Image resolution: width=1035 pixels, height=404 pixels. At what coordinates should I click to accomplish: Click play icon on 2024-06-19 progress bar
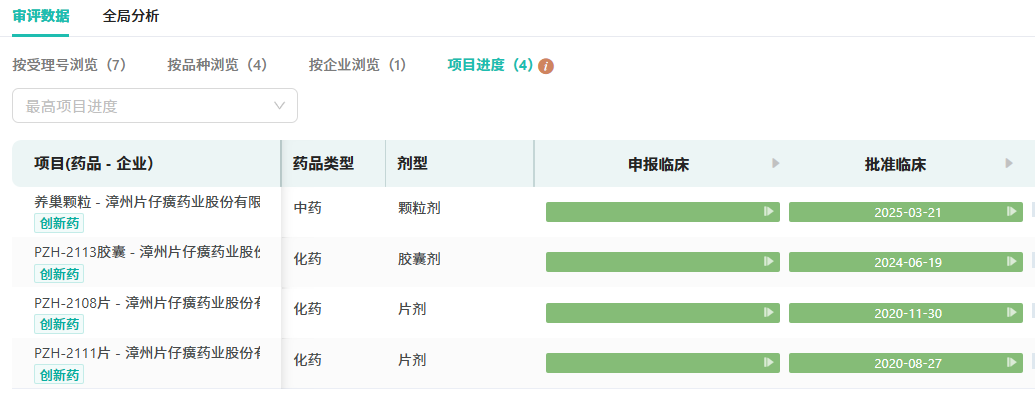pyautogui.click(x=1011, y=262)
